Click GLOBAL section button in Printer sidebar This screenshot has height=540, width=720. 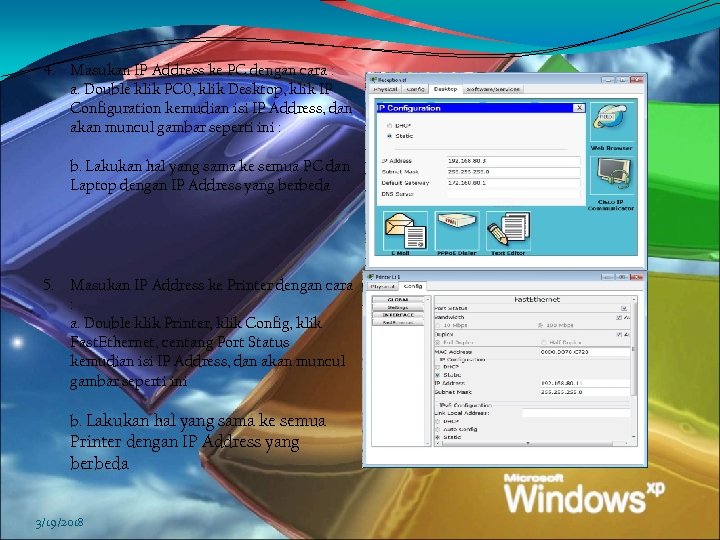(x=398, y=300)
